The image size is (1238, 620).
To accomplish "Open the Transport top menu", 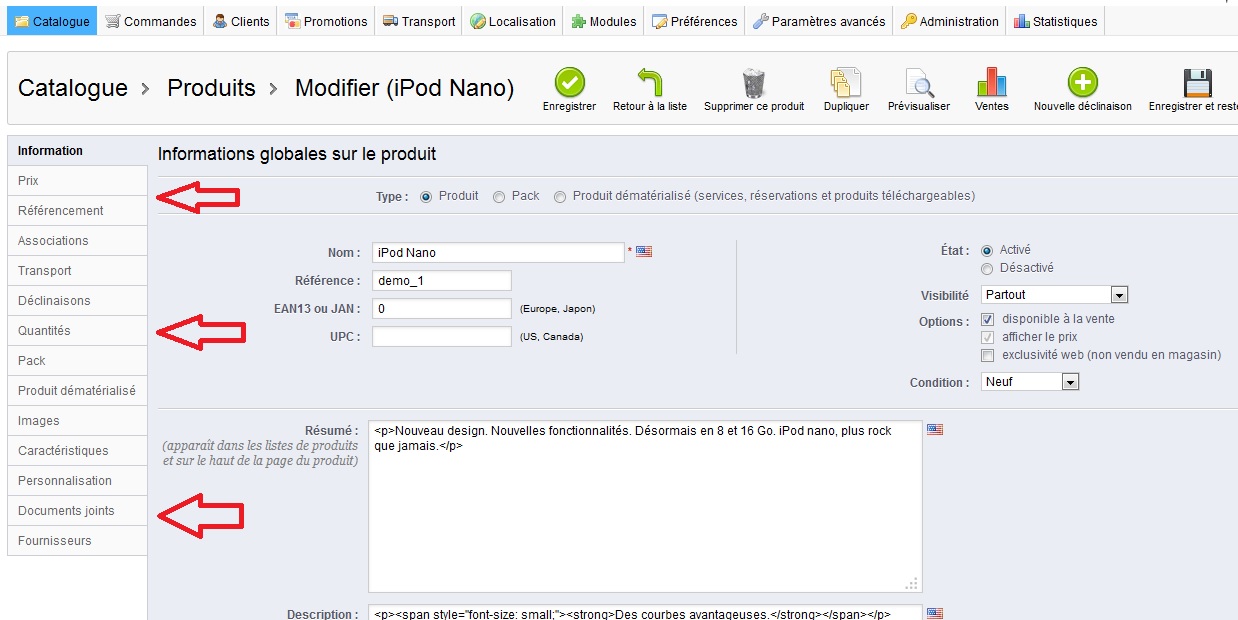I will coord(419,21).
